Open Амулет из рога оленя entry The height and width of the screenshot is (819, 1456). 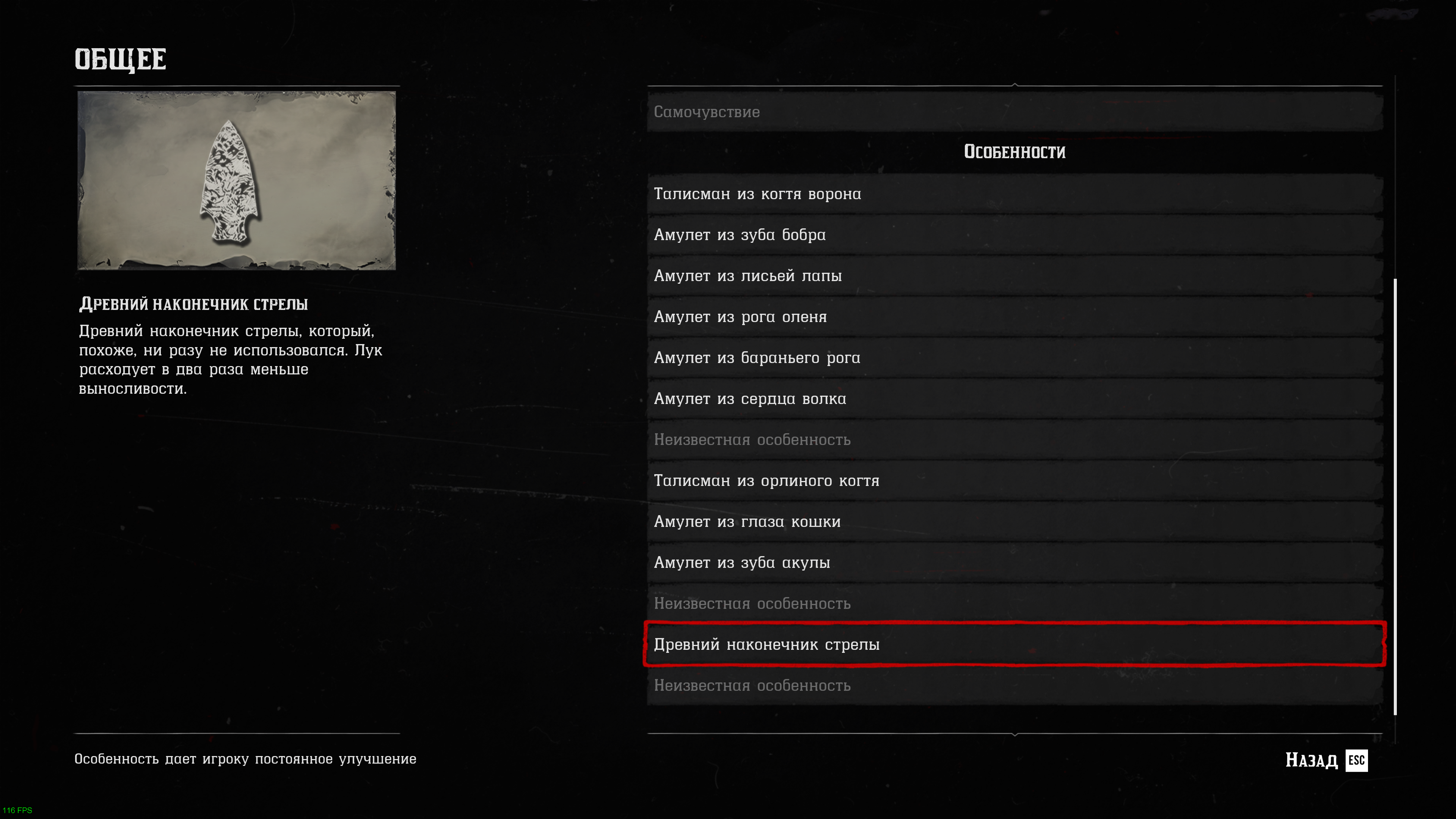click(1015, 316)
